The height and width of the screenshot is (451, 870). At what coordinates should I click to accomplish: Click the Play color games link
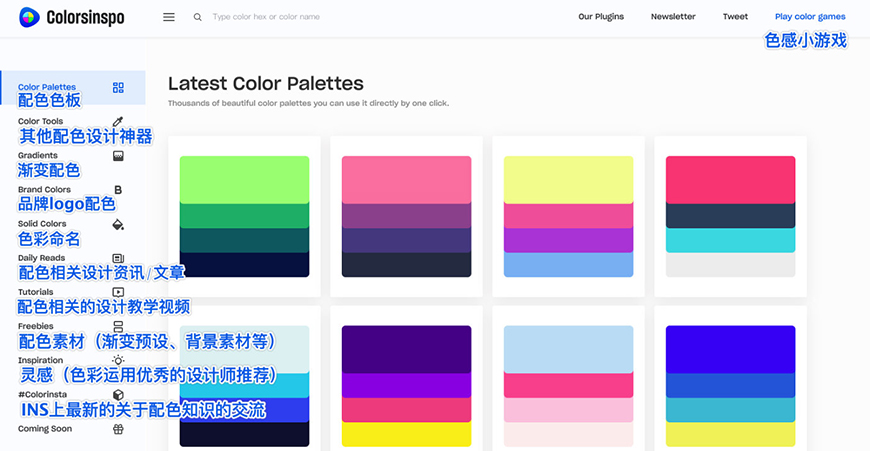point(809,17)
